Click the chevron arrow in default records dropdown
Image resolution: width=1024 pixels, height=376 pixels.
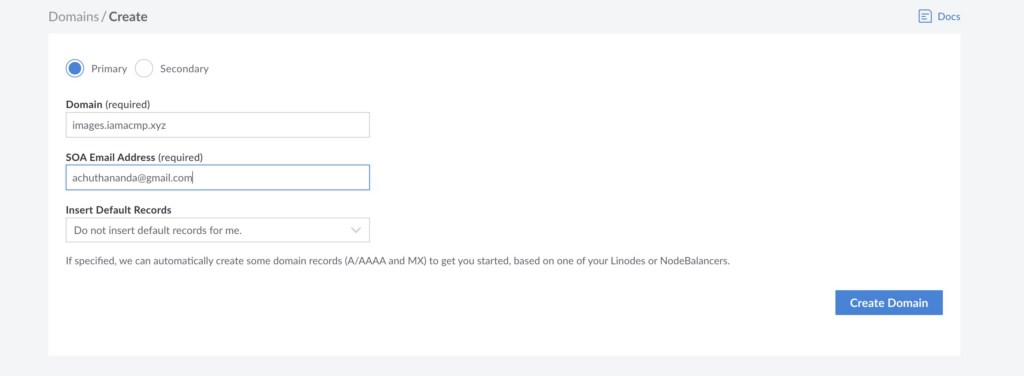(356, 230)
